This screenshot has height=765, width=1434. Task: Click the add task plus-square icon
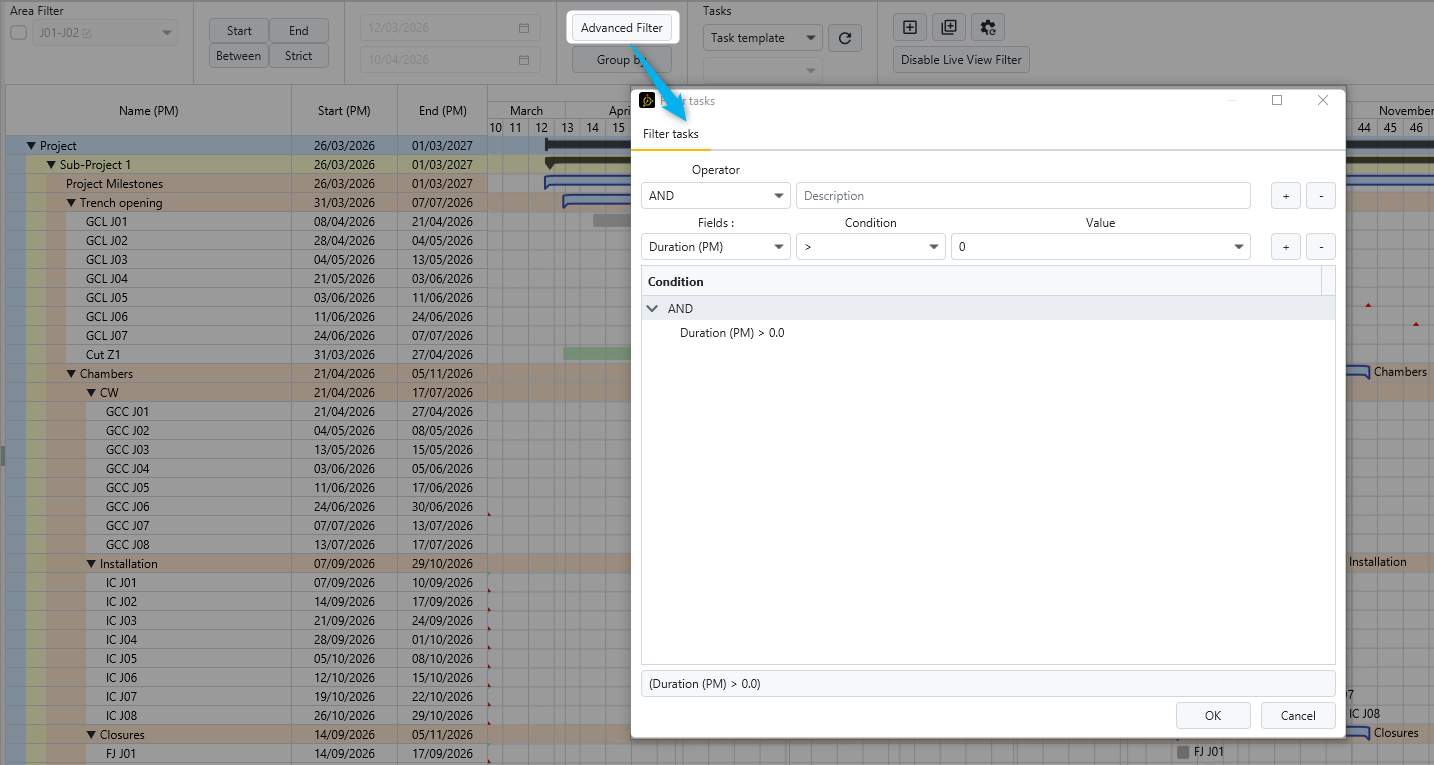click(x=910, y=28)
